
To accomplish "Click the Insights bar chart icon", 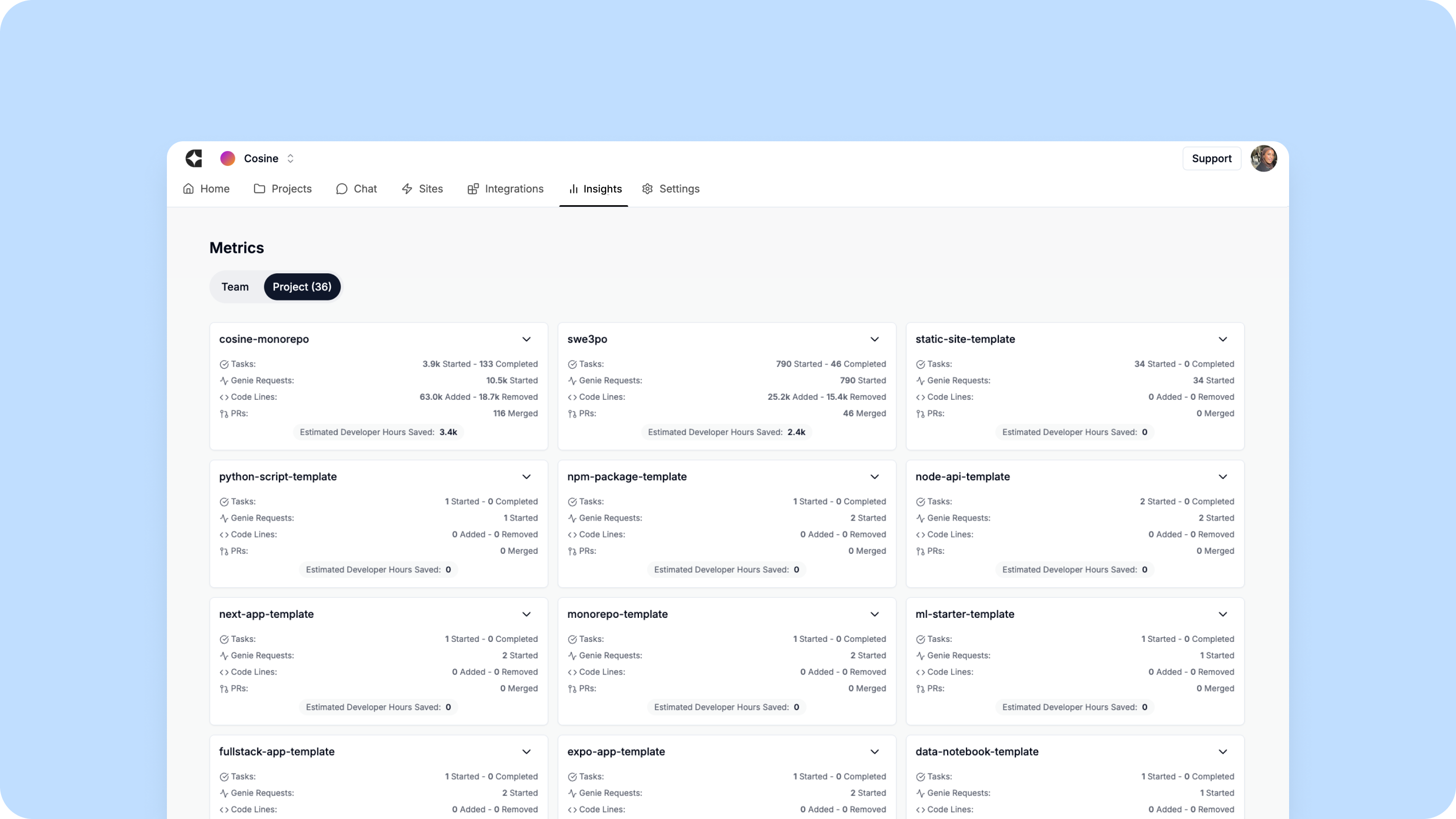I will point(573,189).
